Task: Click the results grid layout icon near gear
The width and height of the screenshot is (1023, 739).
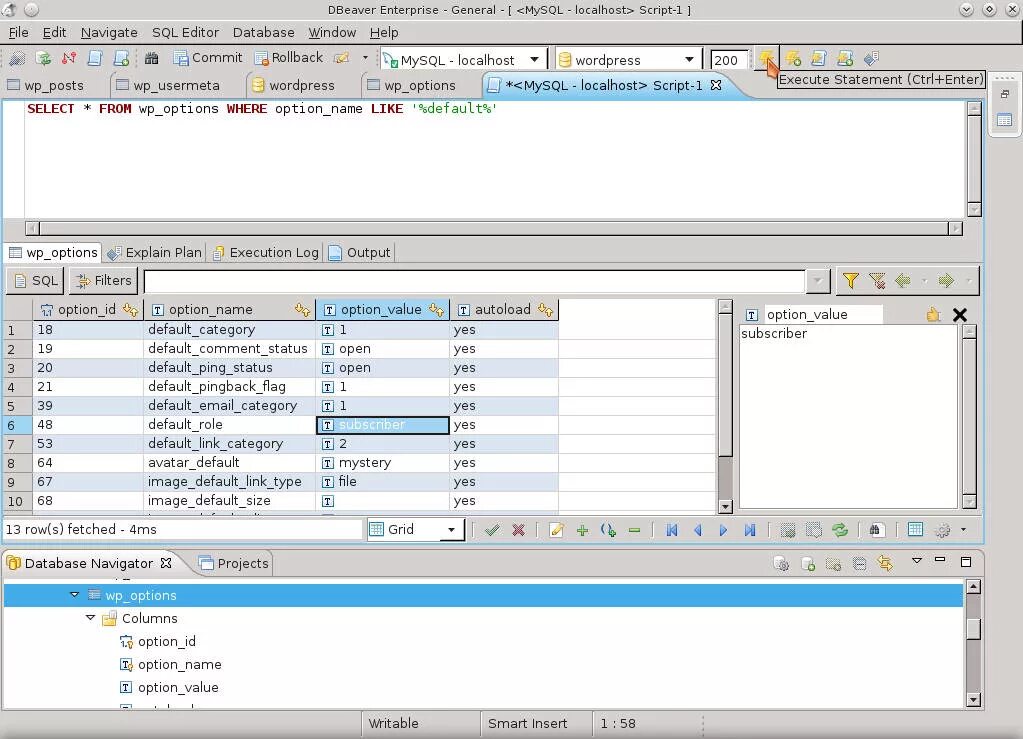Action: pyautogui.click(x=915, y=530)
